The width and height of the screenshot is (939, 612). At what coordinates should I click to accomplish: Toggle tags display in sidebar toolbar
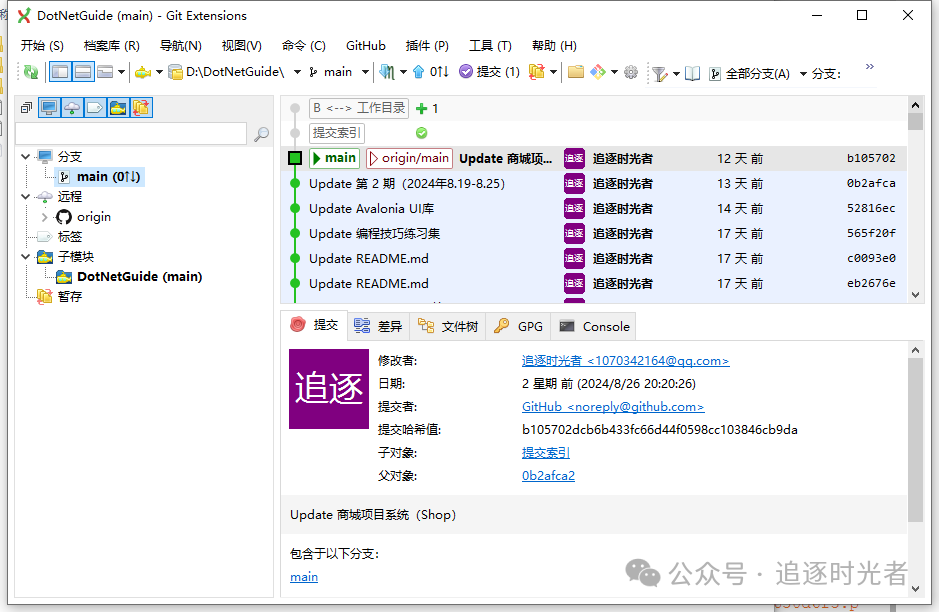pyautogui.click(x=95, y=107)
